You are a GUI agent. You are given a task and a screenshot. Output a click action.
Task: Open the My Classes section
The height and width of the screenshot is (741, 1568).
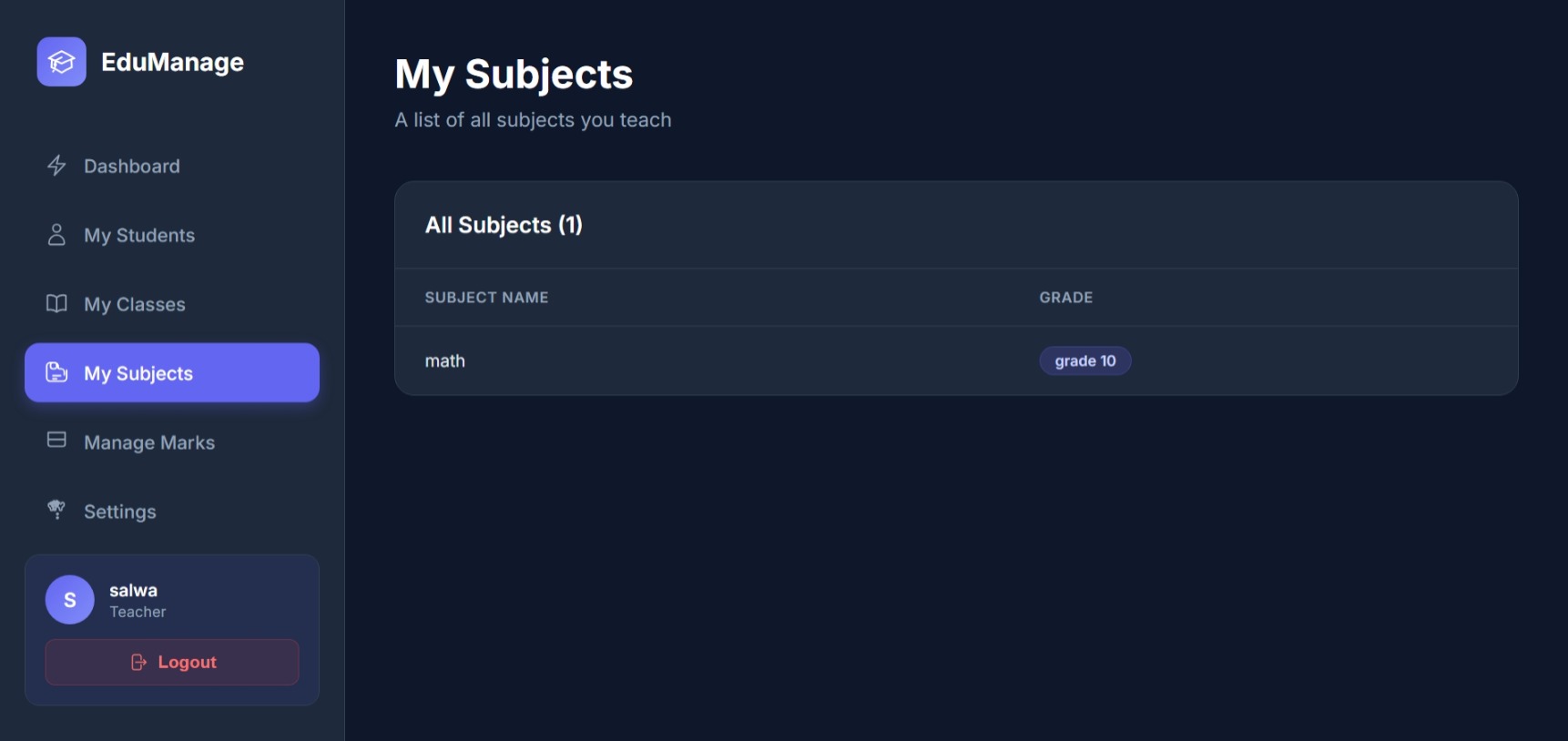(x=135, y=305)
